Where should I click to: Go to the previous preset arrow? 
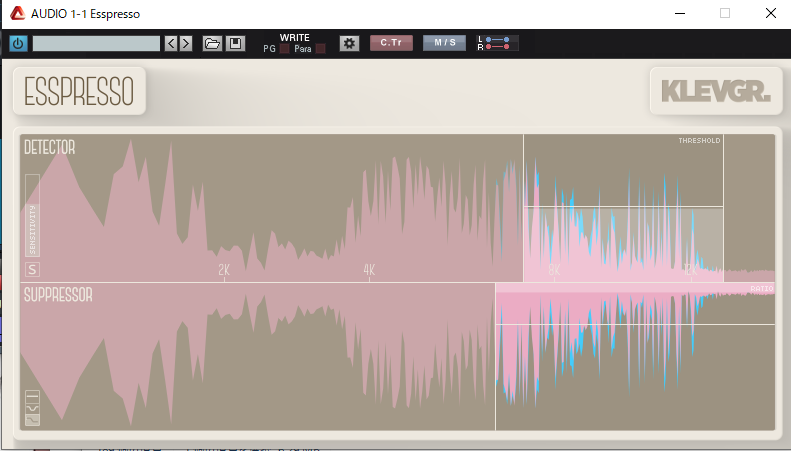(x=172, y=43)
